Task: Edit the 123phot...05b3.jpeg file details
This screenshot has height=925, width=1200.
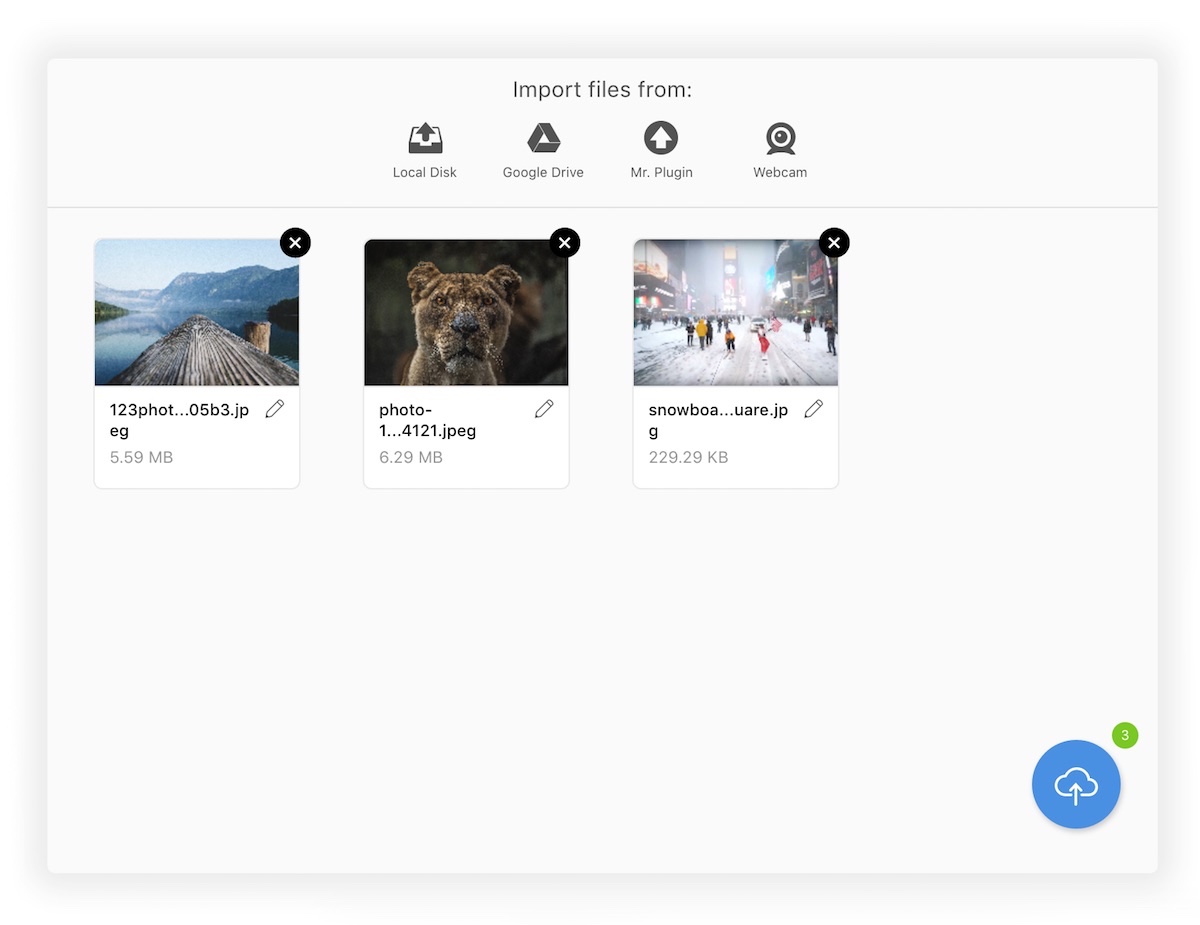Action: (x=274, y=409)
